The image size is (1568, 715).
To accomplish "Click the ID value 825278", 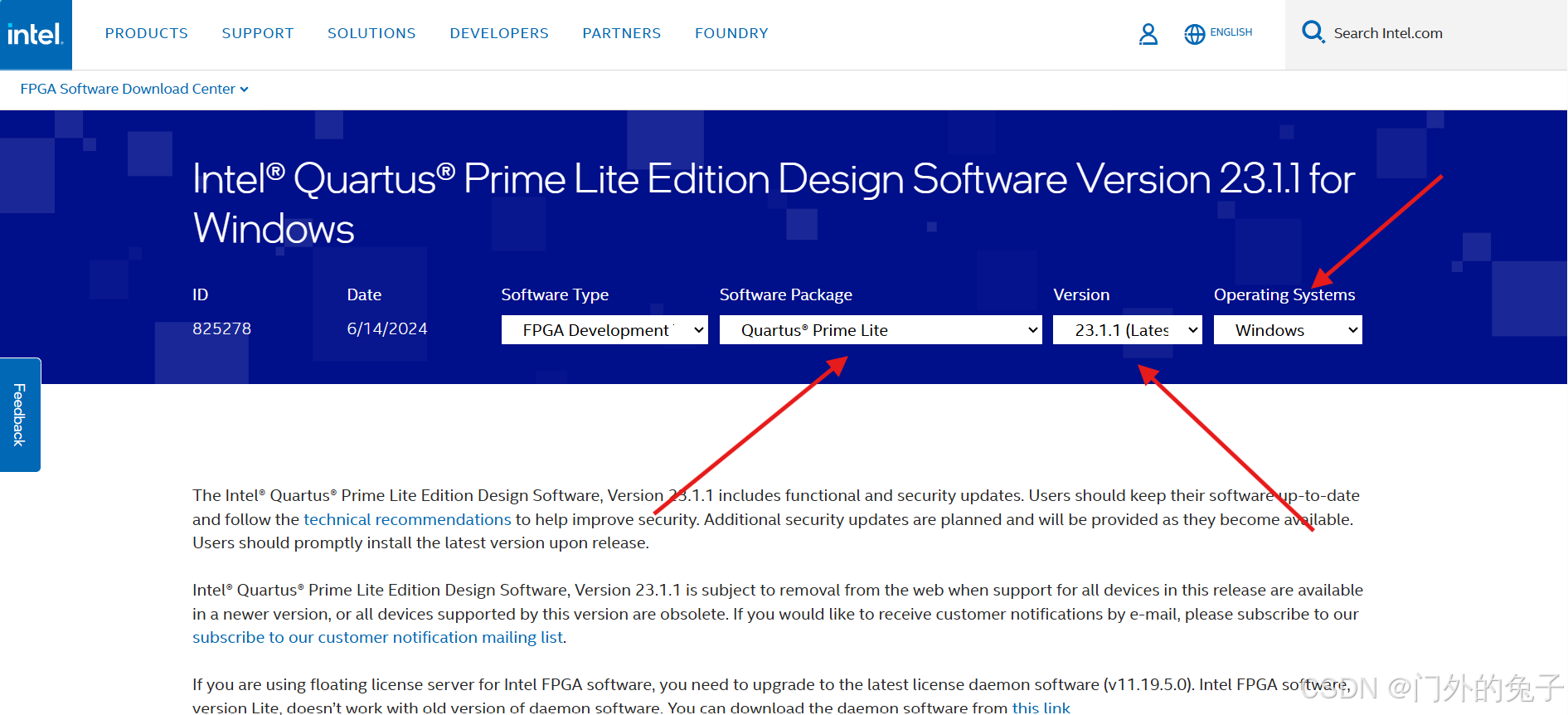I will [x=221, y=328].
